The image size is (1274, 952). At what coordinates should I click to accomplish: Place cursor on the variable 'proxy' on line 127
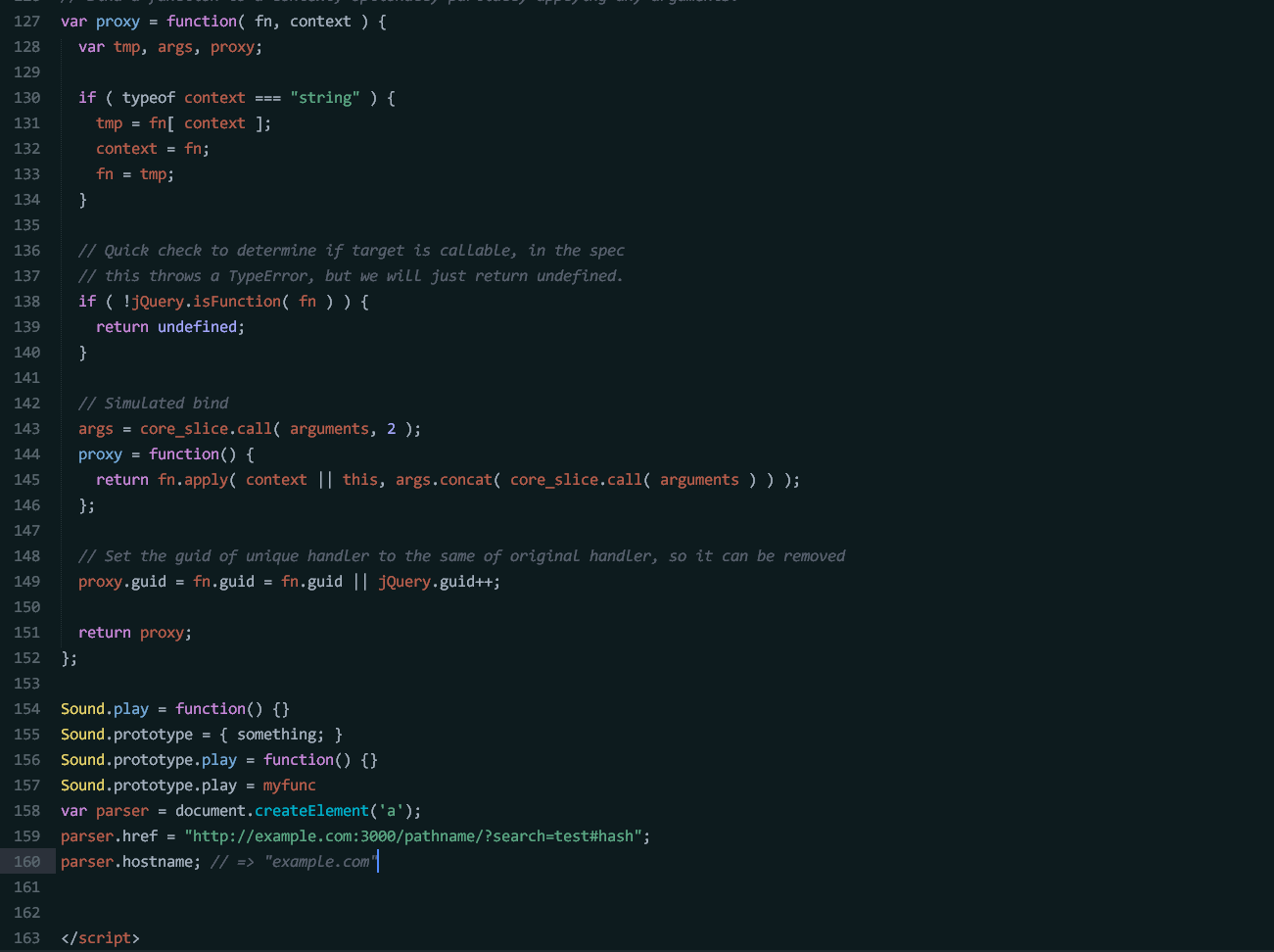(118, 21)
